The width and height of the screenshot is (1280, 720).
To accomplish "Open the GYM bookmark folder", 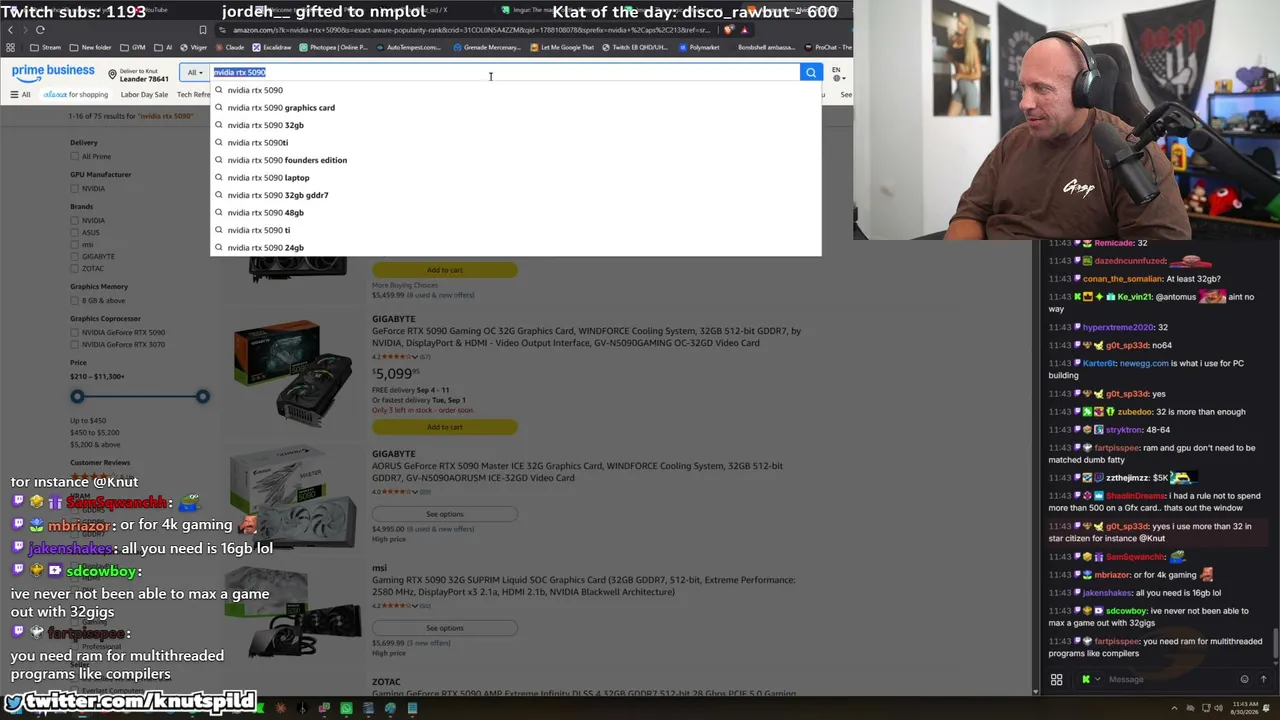I will 134,47.
